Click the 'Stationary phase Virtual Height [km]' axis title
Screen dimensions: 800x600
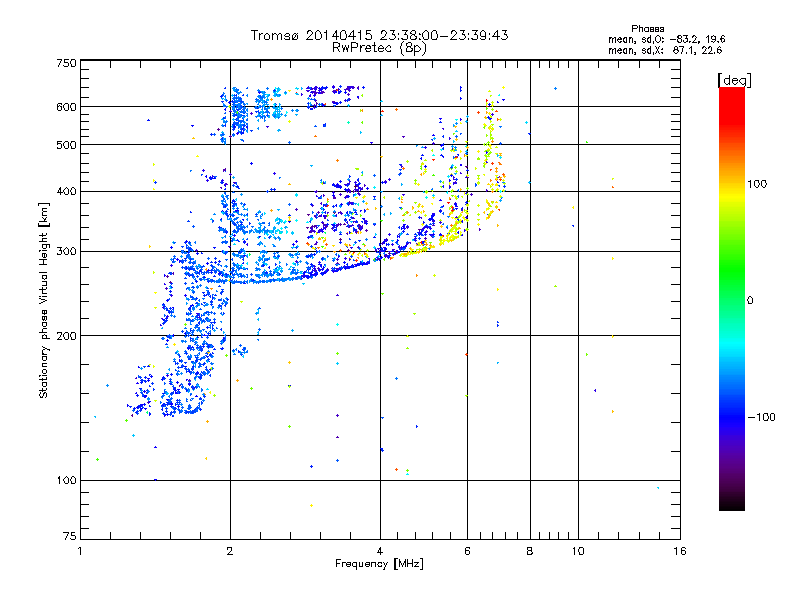44,300
